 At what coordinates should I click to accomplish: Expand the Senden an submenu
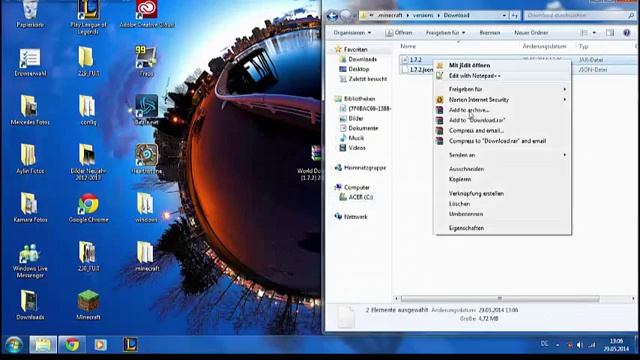502,155
